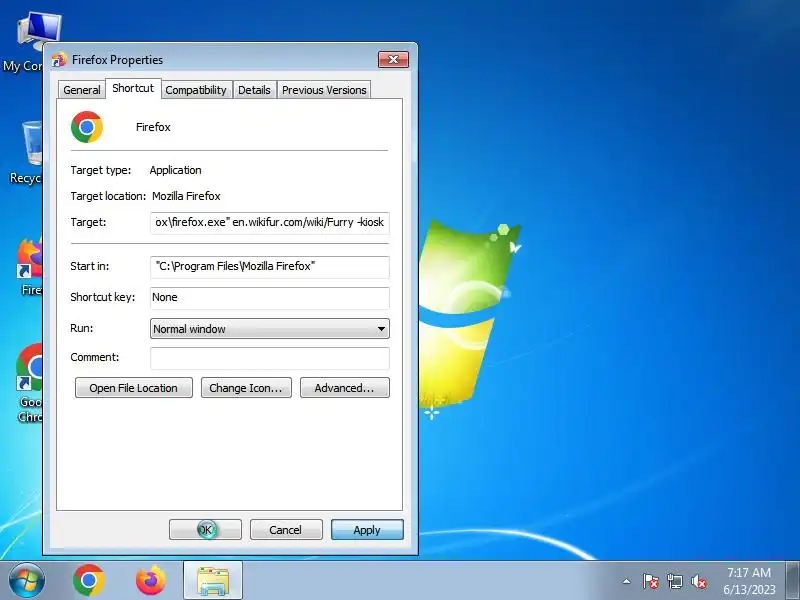Click the Show desktop button
This screenshot has height=600, width=800.
coord(793,581)
